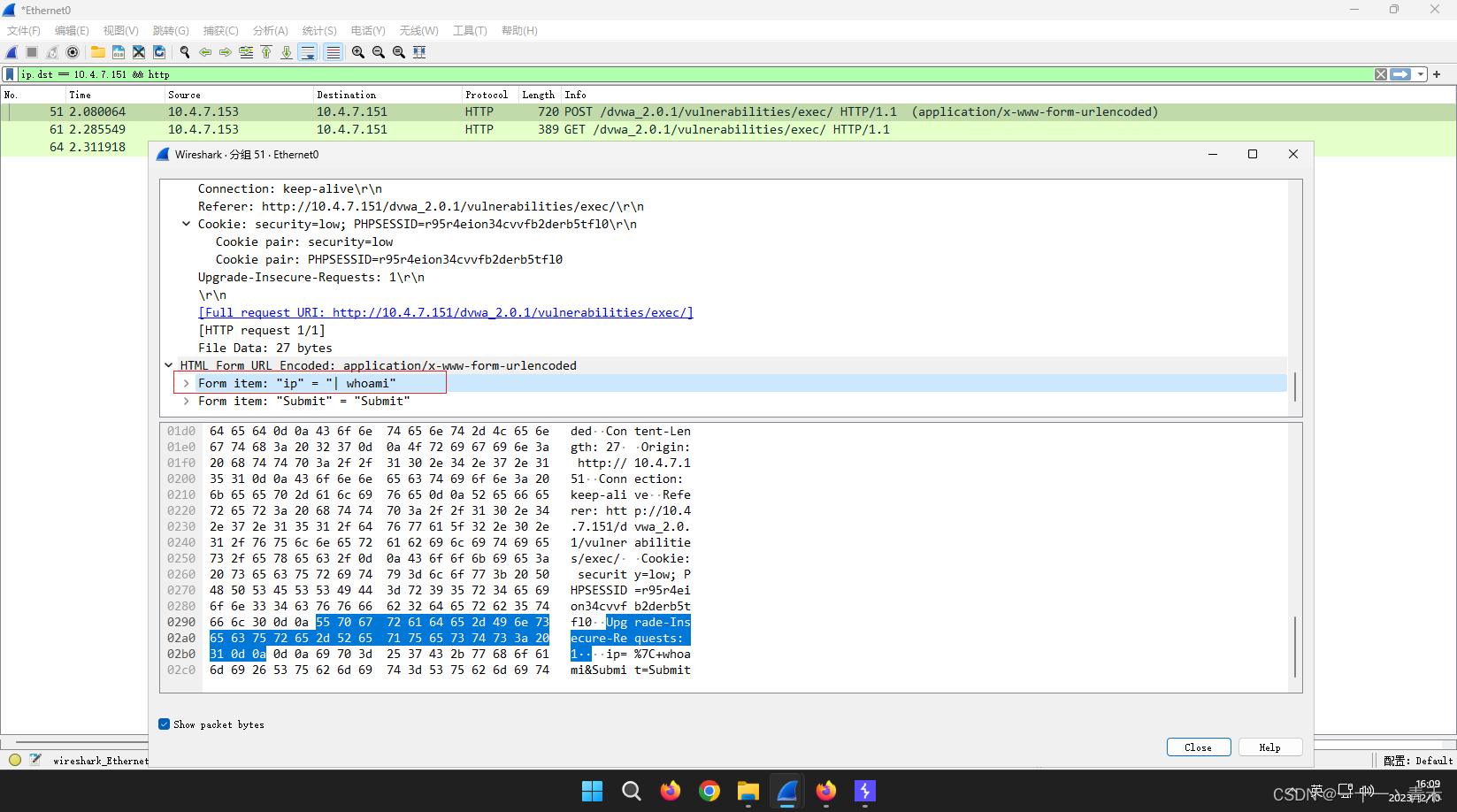Jump to the first packet
The height and width of the screenshot is (812, 1457).
coord(266,52)
